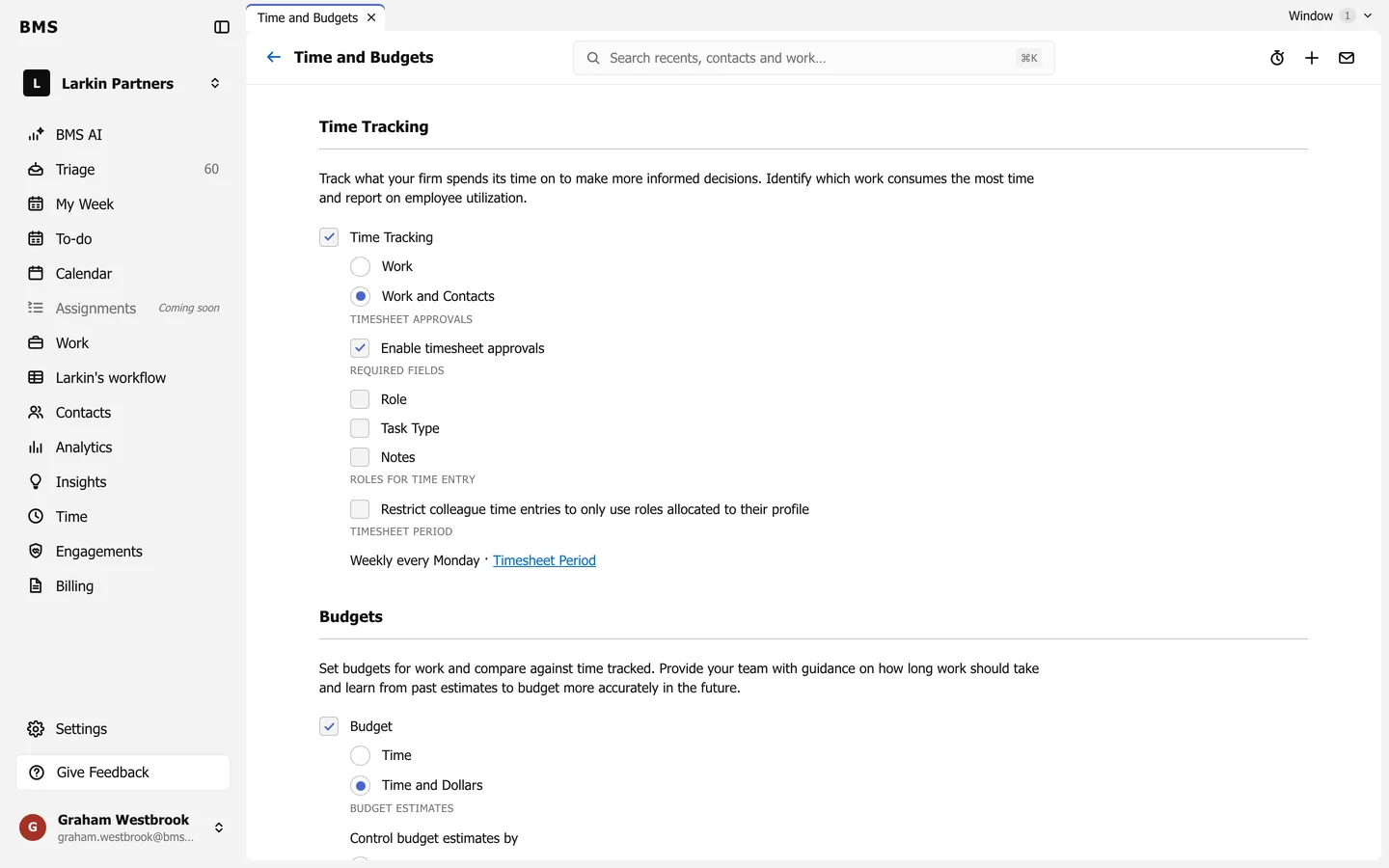Close the Time and Budgets tab
Image resolution: width=1389 pixels, height=868 pixels.
371,17
